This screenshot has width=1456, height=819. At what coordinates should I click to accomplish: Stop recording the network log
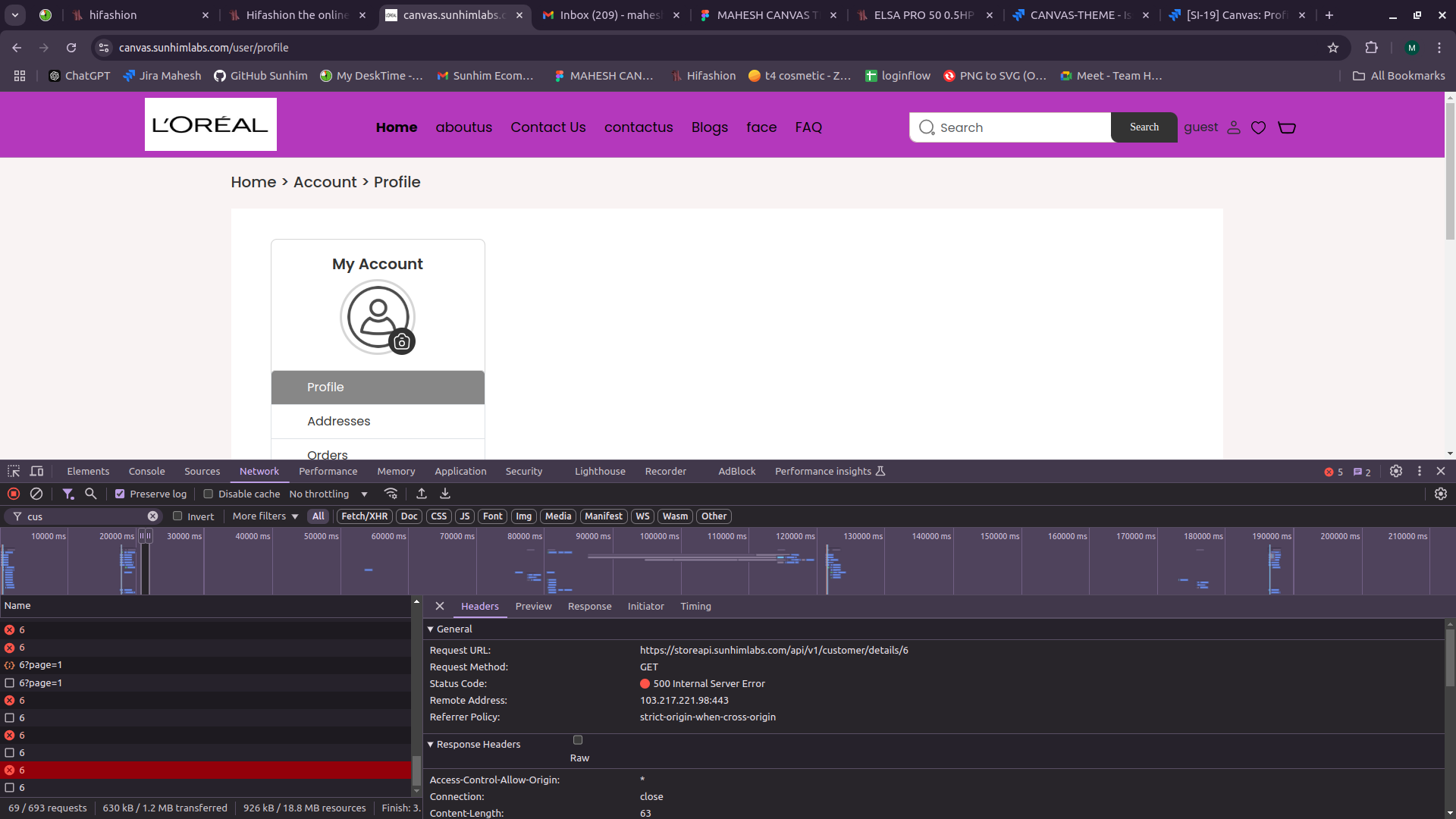tap(14, 494)
